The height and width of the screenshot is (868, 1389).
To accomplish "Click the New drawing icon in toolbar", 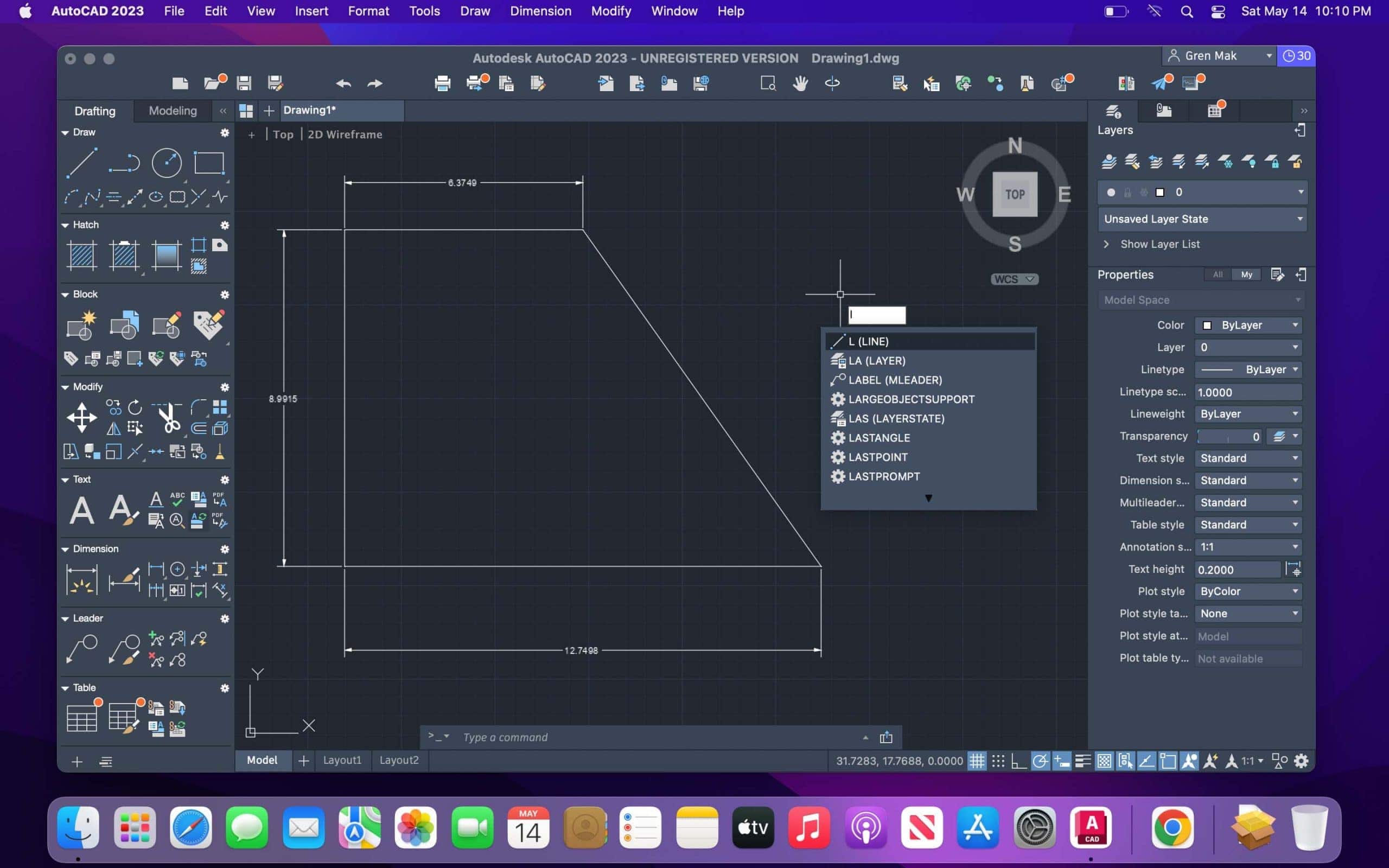I will [x=180, y=83].
